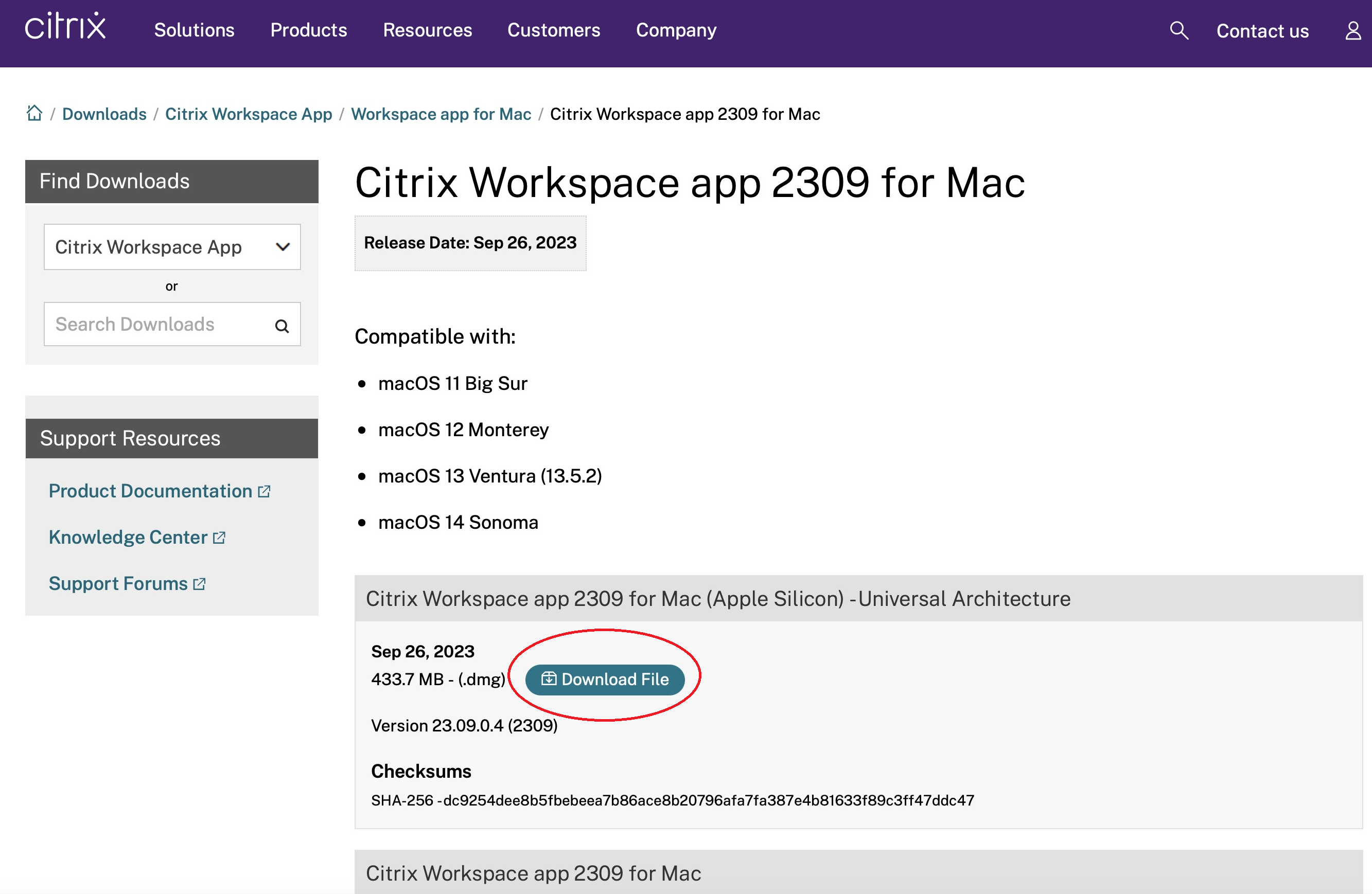Screen dimensions: 1372x894
Task: Click external link icon beside Support Forums
Action: pyautogui.click(x=200, y=584)
